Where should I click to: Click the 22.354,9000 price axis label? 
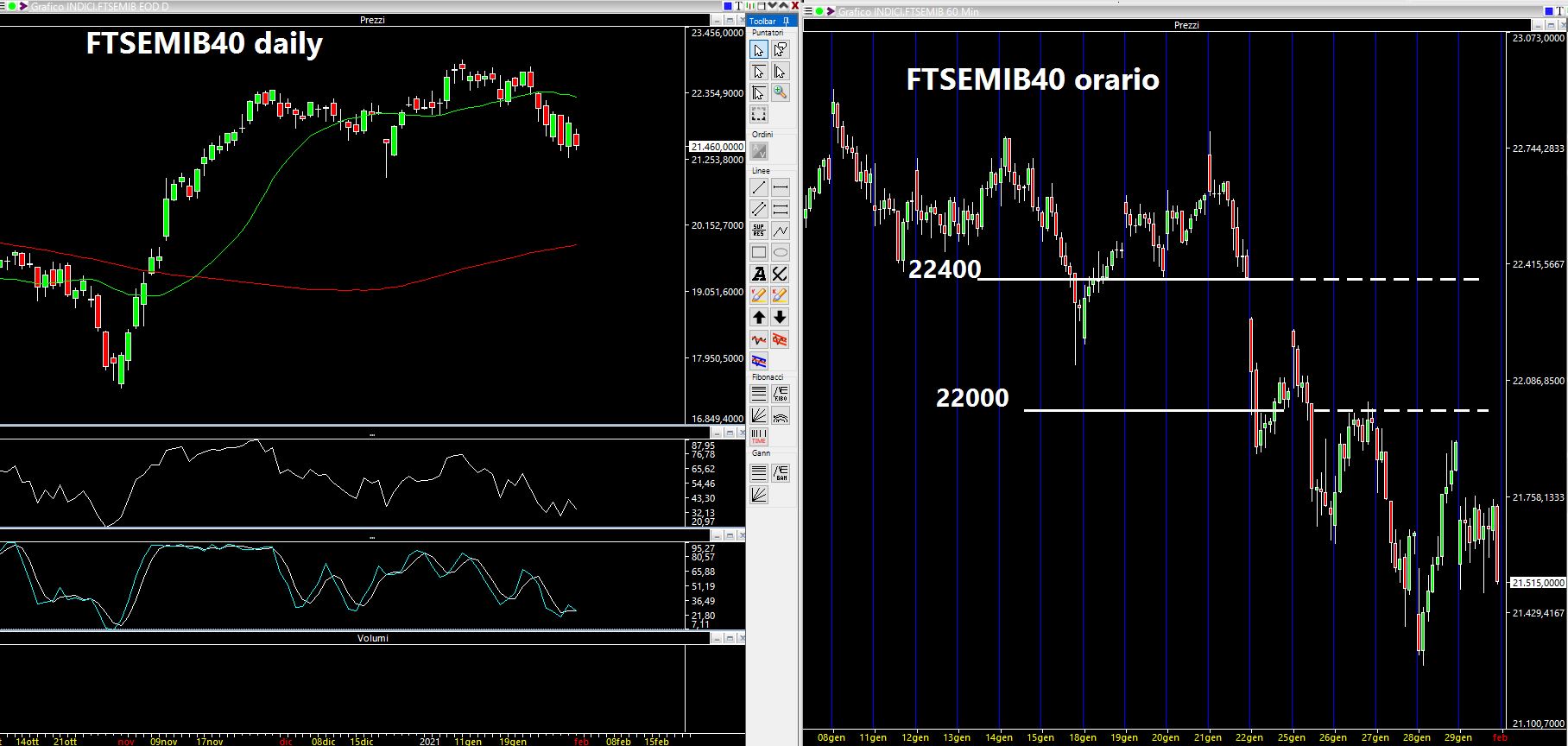tap(717, 93)
